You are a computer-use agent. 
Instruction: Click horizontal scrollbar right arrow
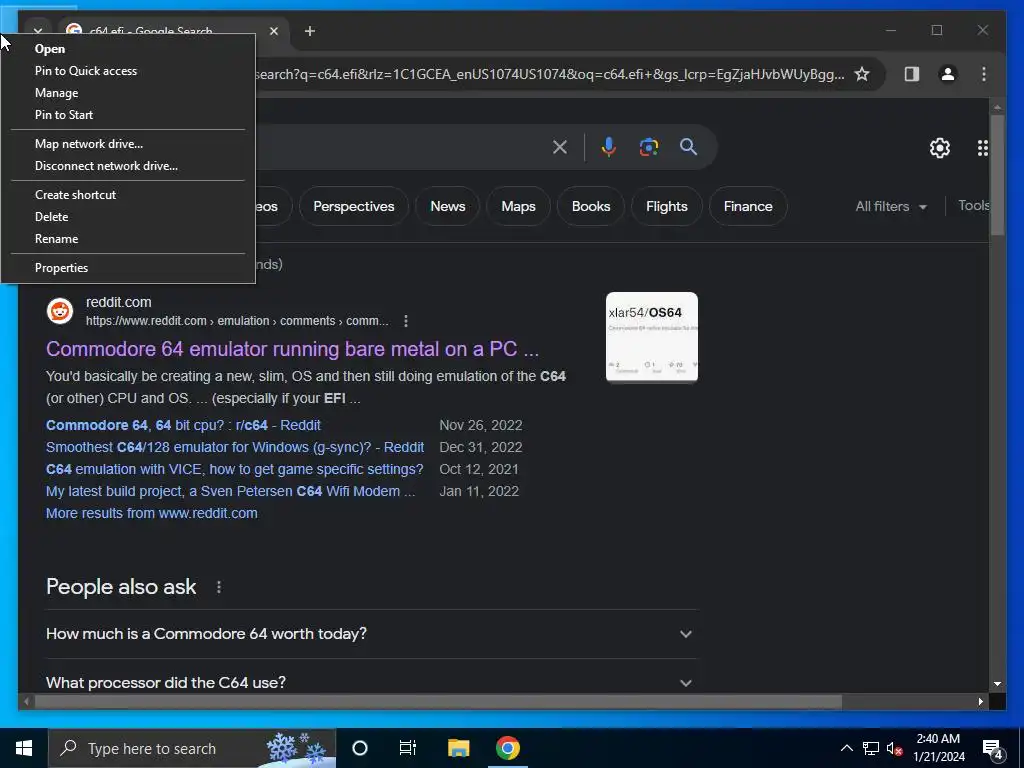(x=980, y=701)
